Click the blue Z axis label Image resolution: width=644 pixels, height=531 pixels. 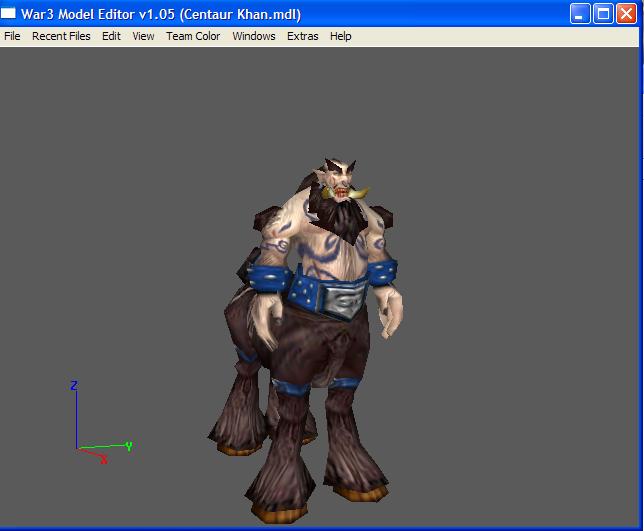coord(74,386)
